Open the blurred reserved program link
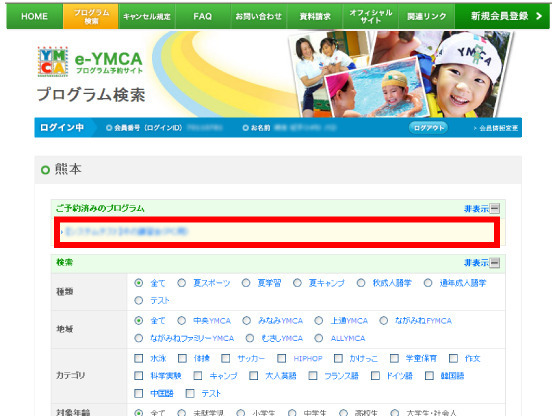This screenshot has width=560, height=416. tap(125, 231)
